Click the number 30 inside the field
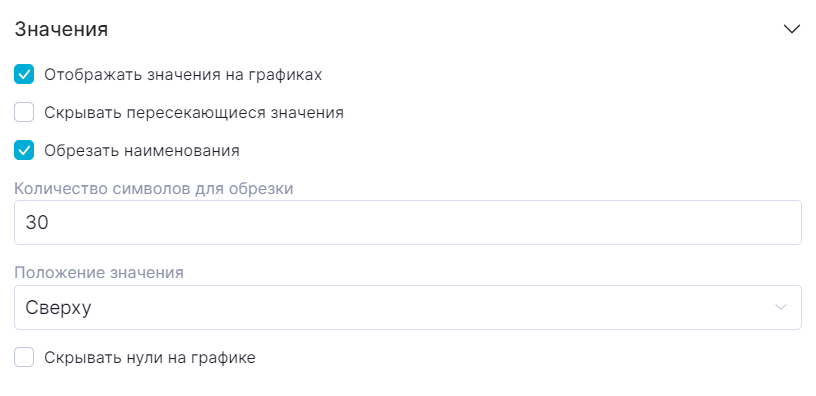The image size is (816, 396). tap(37, 223)
